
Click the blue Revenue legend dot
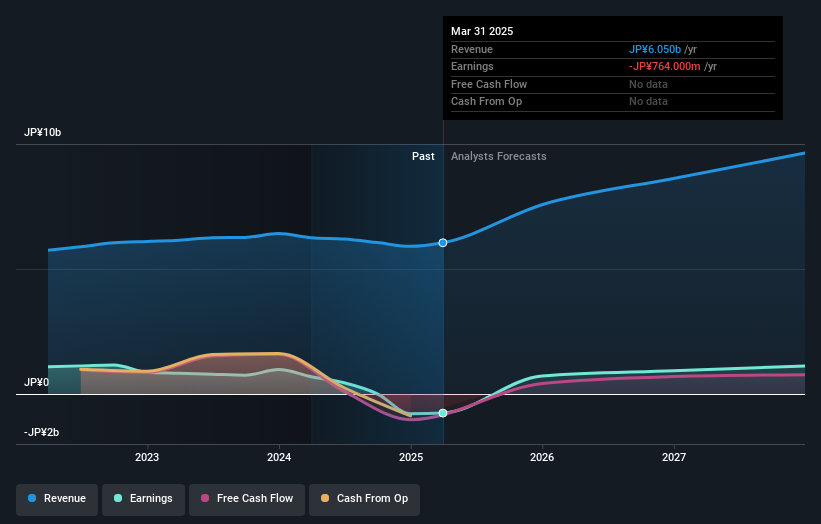(x=32, y=498)
